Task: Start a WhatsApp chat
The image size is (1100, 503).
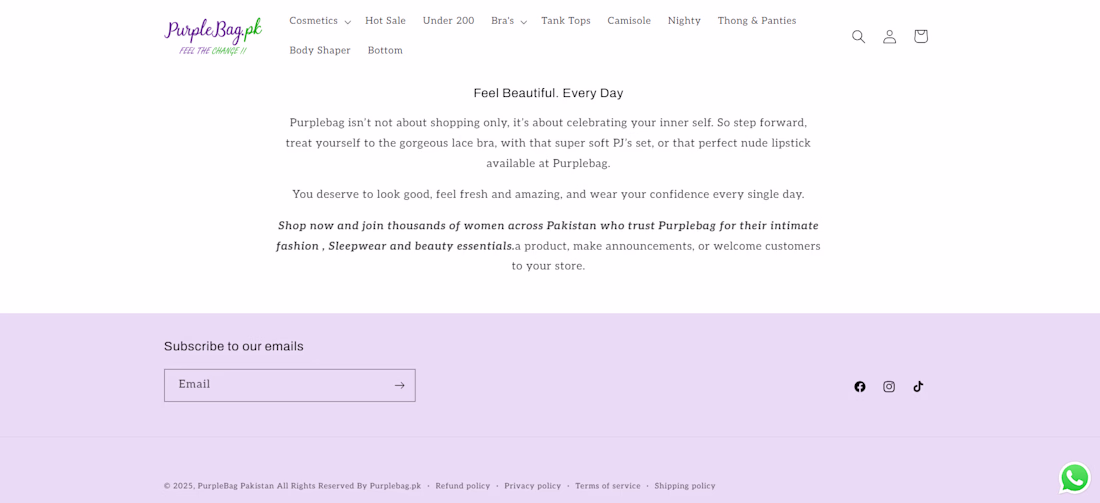Action: [x=1074, y=477]
